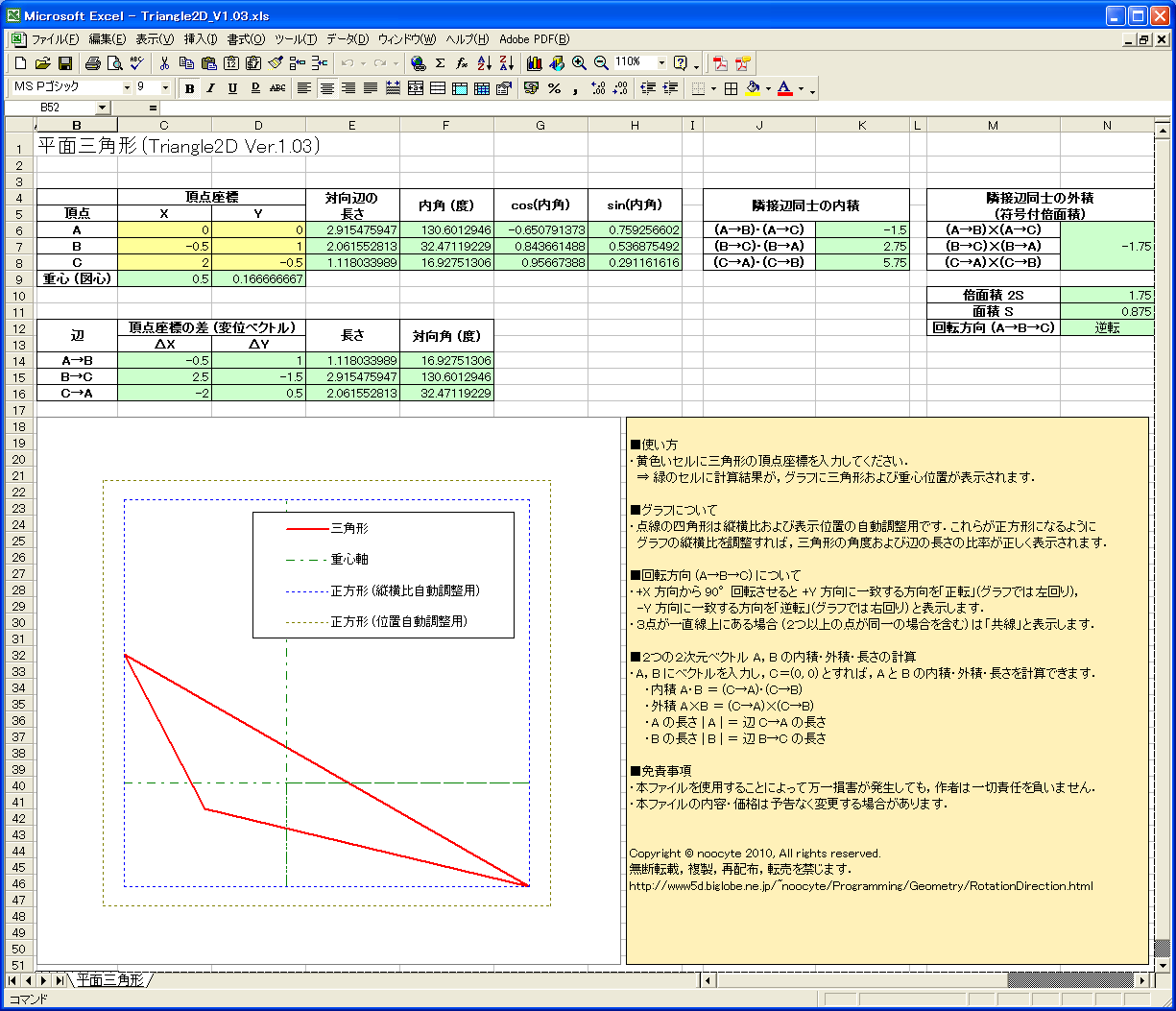Toggle Align Right

348,88
